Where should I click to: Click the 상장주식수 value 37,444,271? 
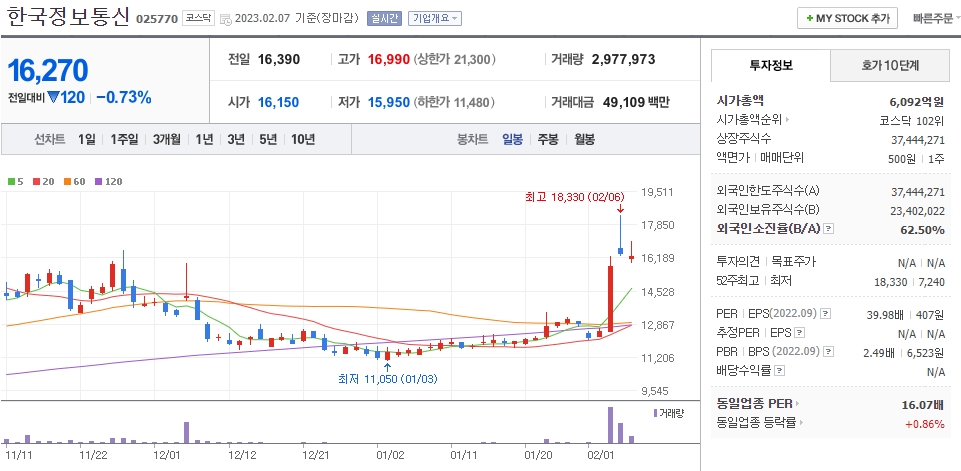point(917,140)
